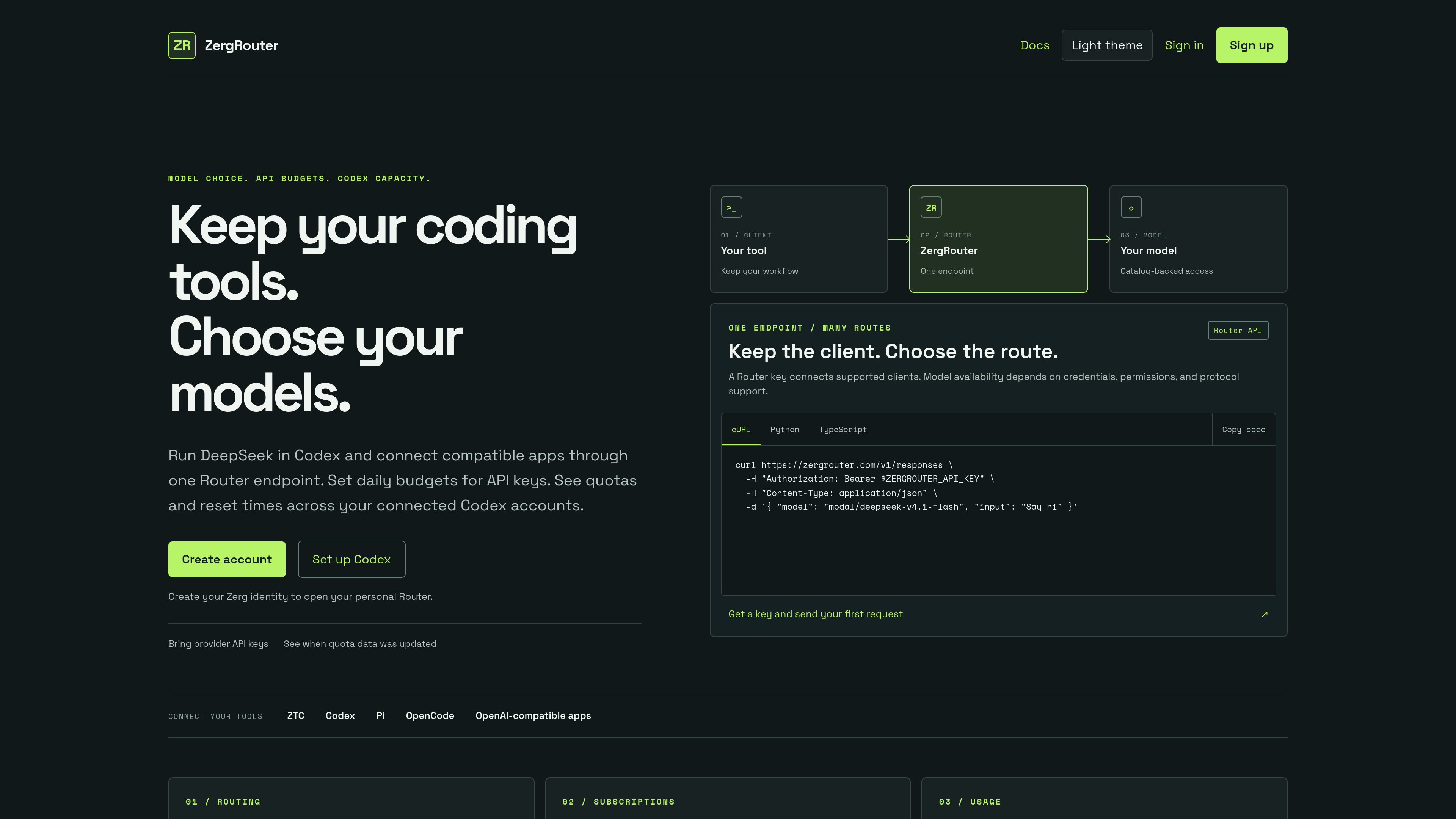
Task: Open the Docs link
Action: [1035, 45]
